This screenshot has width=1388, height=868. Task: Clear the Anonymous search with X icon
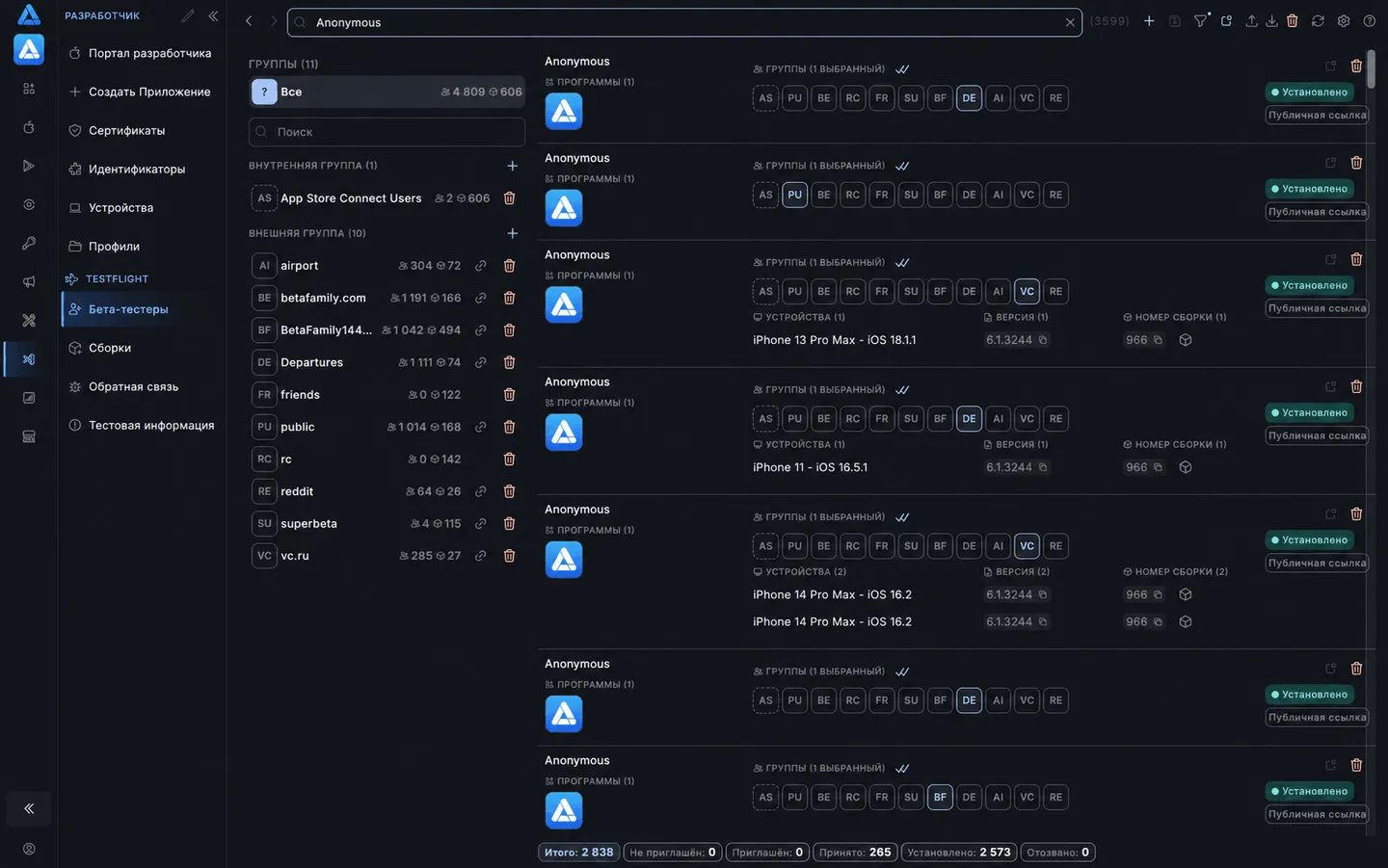[x=1070, y=22]
